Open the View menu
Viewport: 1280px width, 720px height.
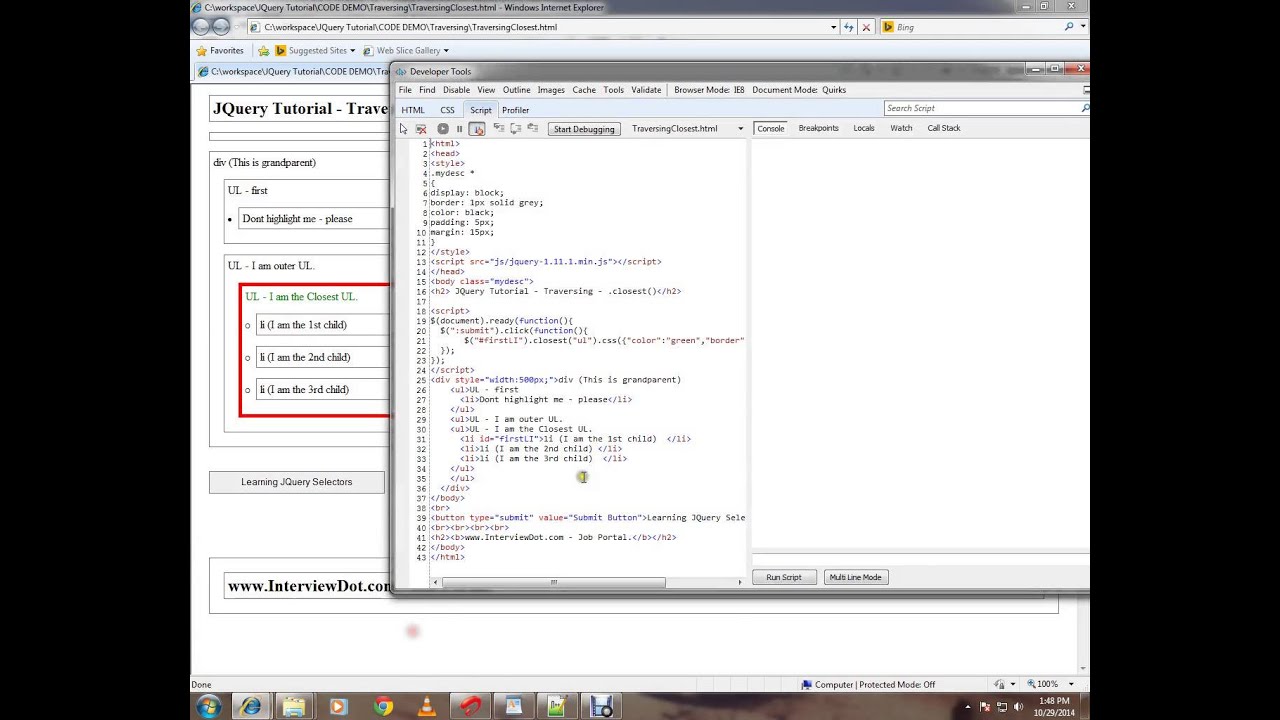point(486,90)
